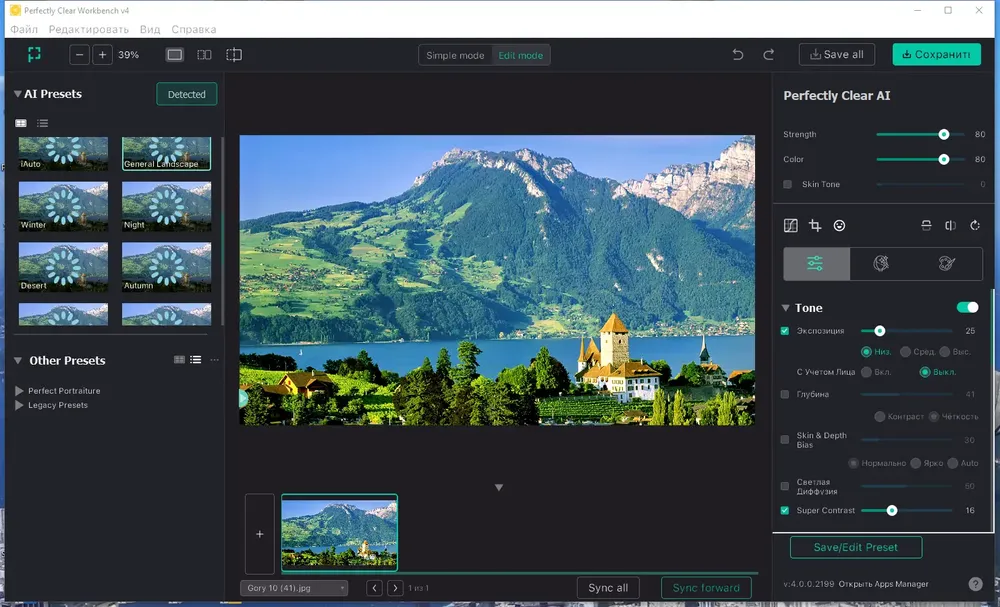Toggle the Tone section switch
Viewport: 1000px width, 607px height.
click(967, 307)
